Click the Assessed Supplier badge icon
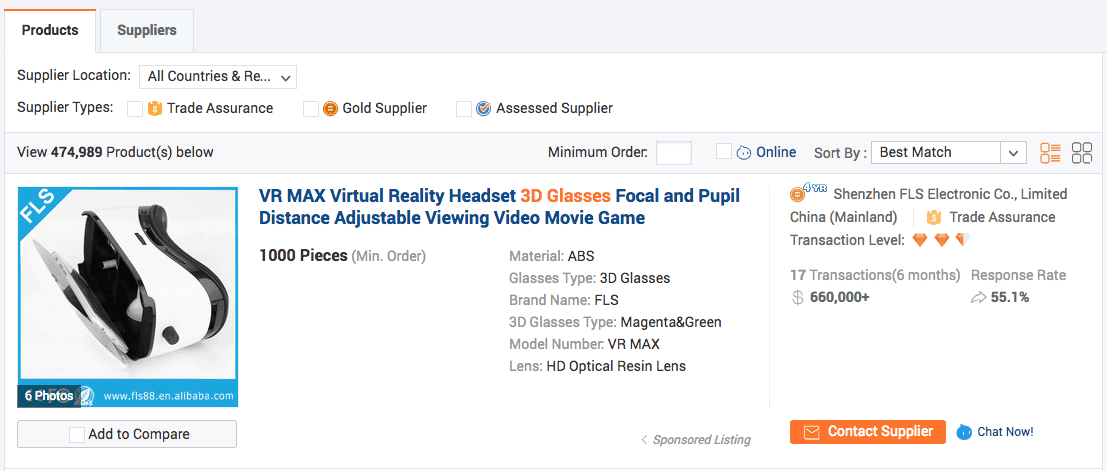The height and width of the screenshot is (471, 1107). pyautogui.click(x=483, y=109)
